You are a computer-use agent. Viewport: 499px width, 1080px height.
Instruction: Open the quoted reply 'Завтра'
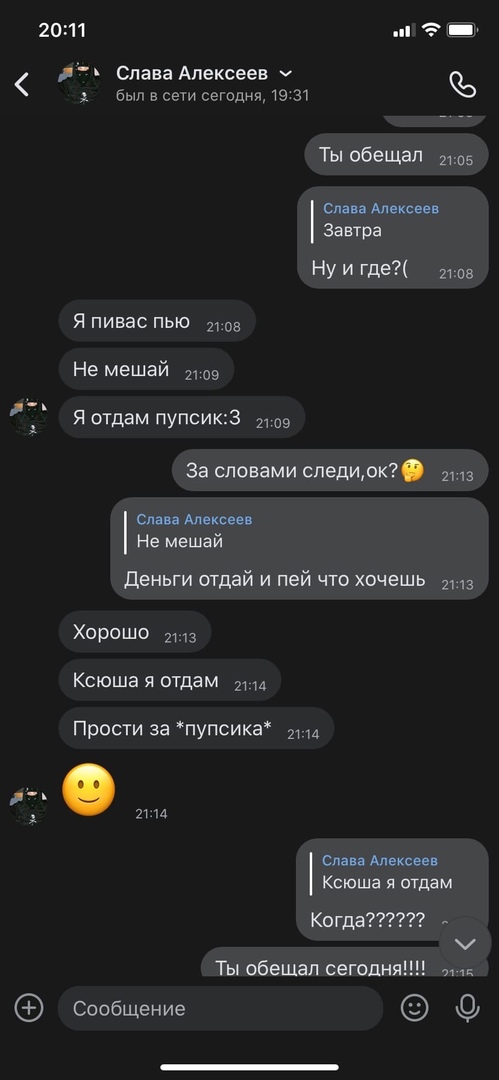tap(381, 219)
